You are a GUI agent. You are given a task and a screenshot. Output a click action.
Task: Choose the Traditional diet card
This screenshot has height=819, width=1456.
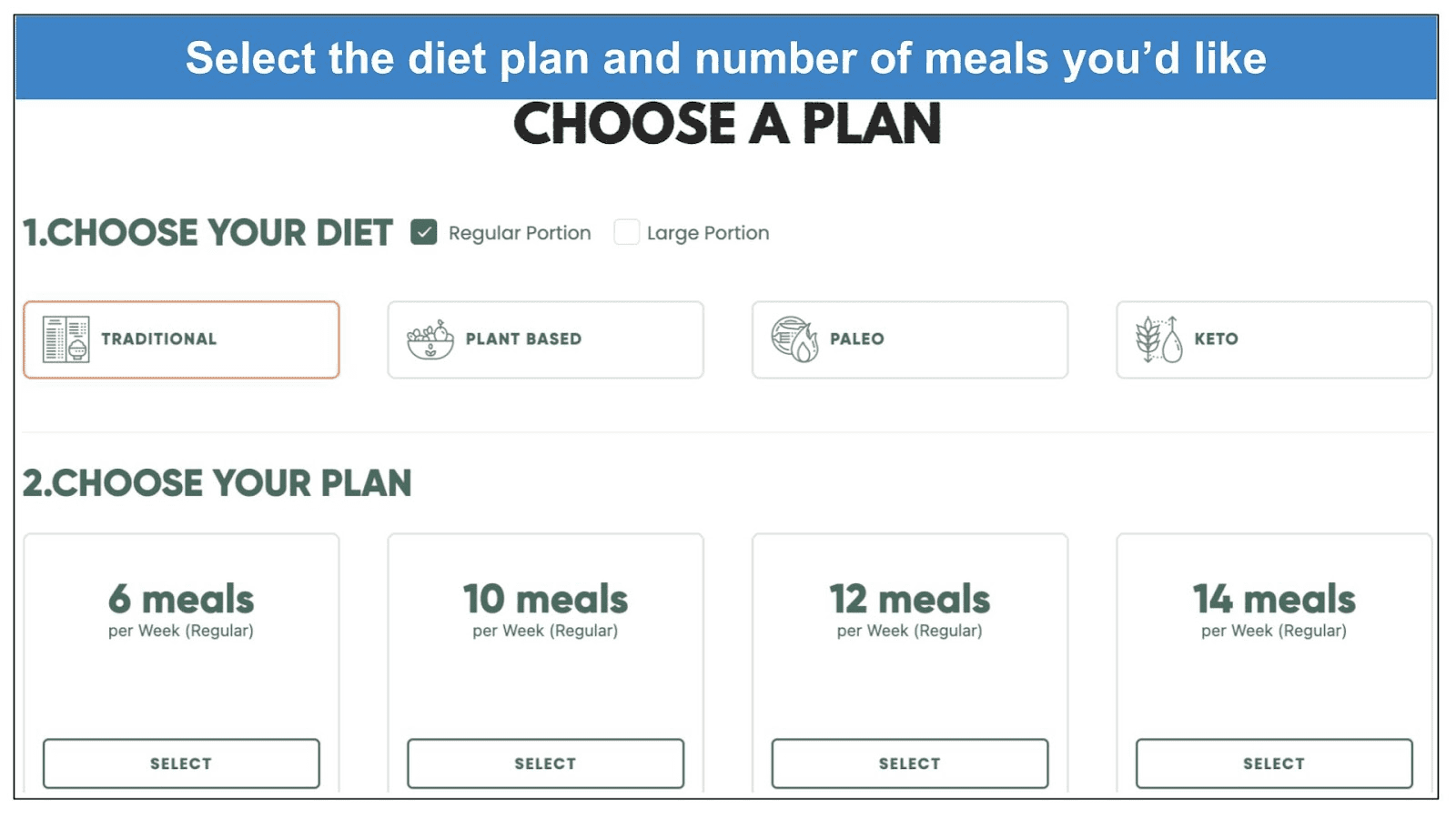181,339
